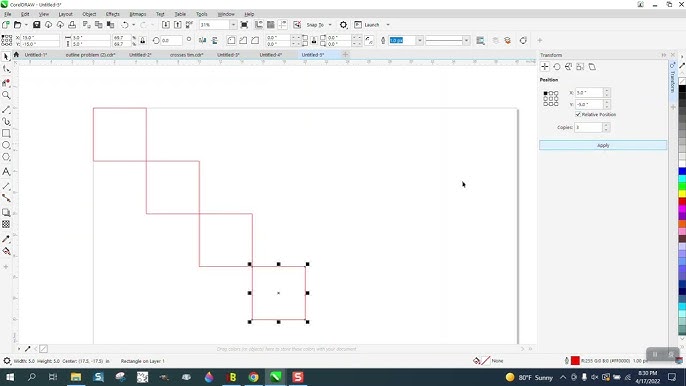686x386 pixels.
Task: Toggle the Relative Position checkbox
Action: tap(578, 114)
